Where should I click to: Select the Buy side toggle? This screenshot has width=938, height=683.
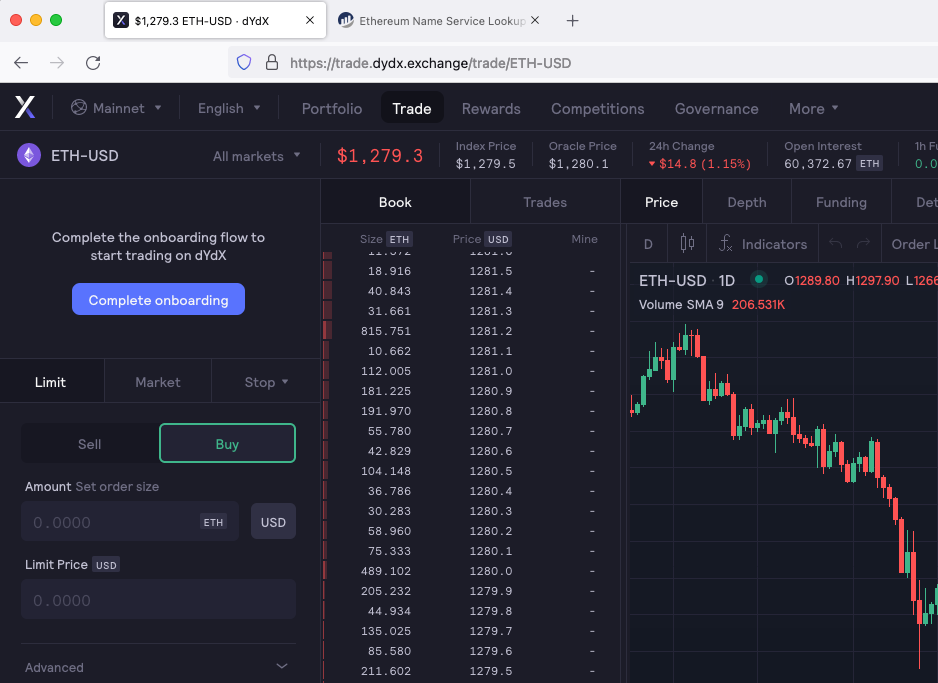coord(227,443)
